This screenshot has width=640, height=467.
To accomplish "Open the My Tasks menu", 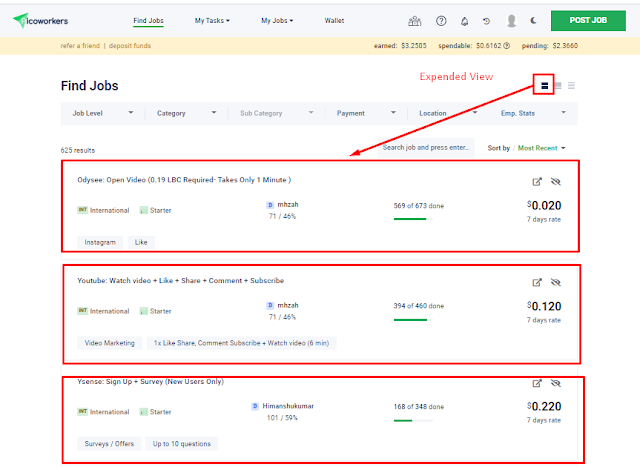I will 212,20.
